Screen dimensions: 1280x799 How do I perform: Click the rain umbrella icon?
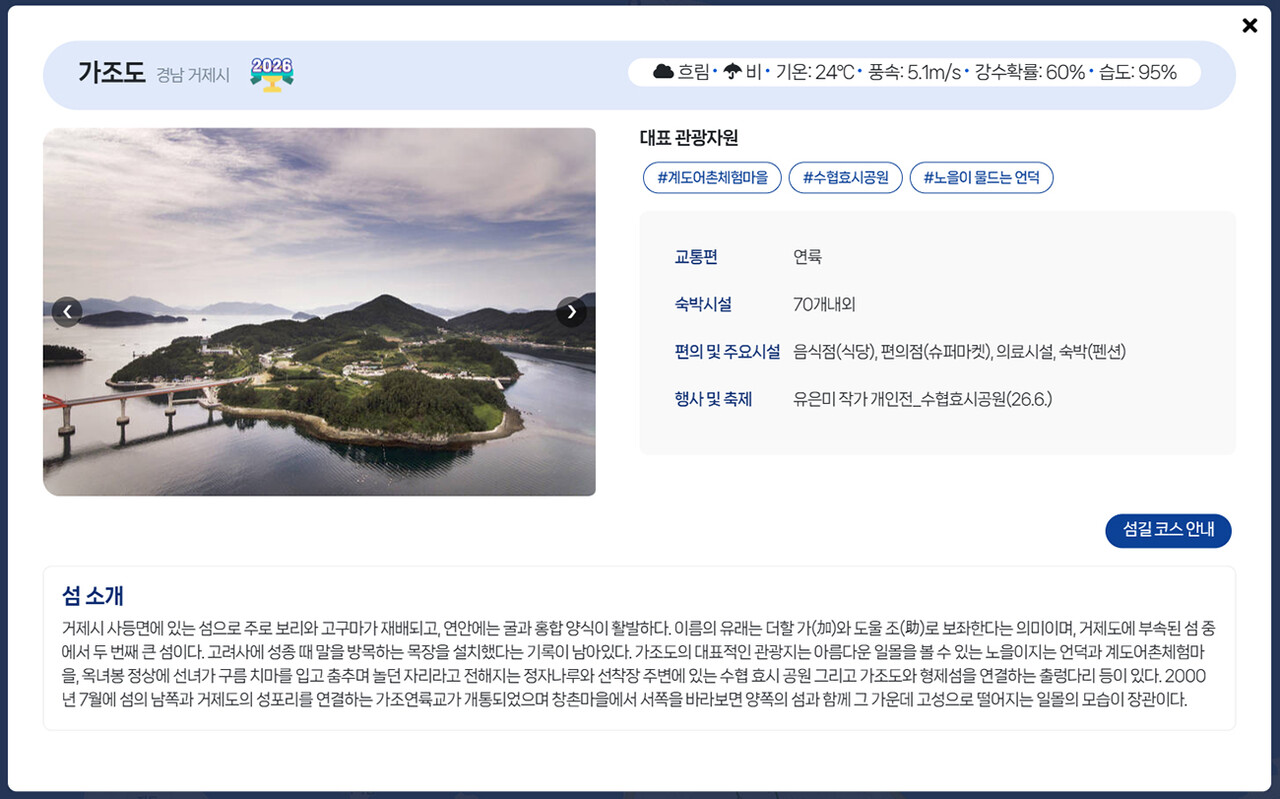(x=733, y=72)
